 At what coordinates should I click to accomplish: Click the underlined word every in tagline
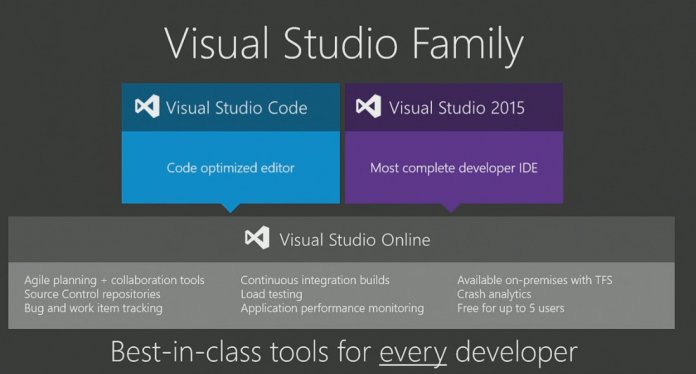(x=413, y=354)
